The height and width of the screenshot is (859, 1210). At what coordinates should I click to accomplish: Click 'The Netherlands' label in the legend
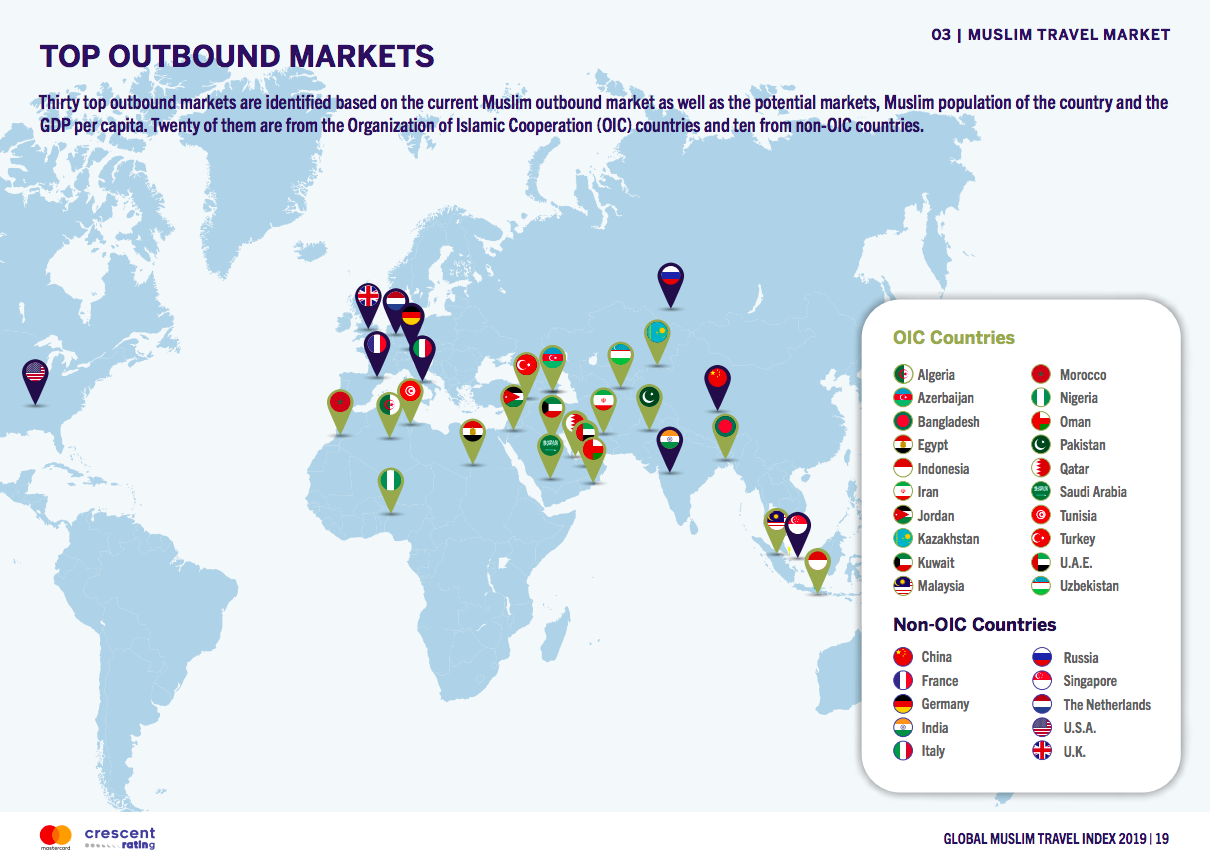tap(1107, 704)
